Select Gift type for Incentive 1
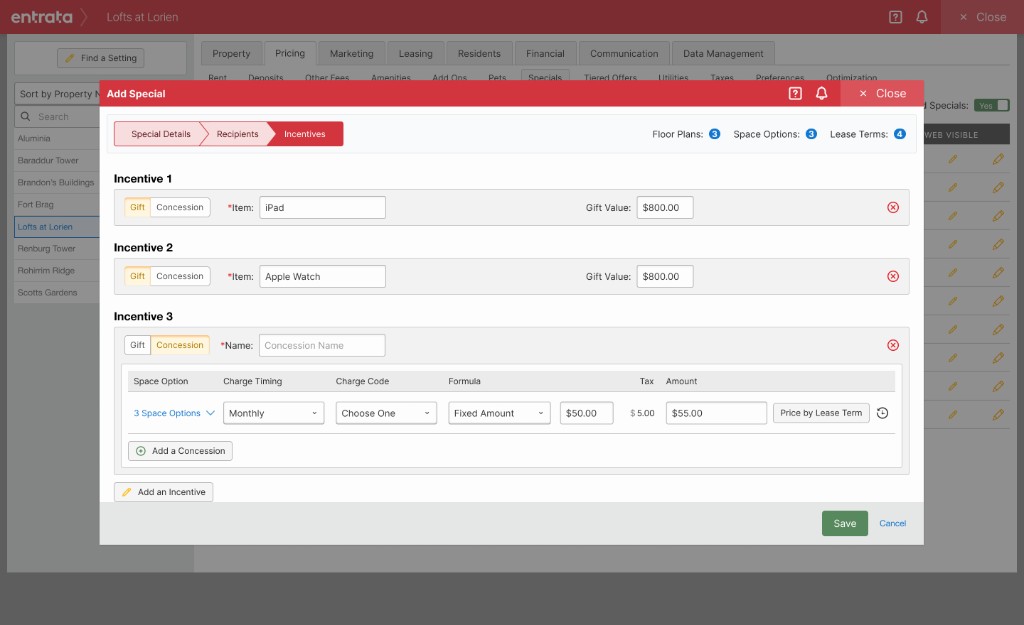Viewport: 1024px width, 625px height. coord(137,208)
